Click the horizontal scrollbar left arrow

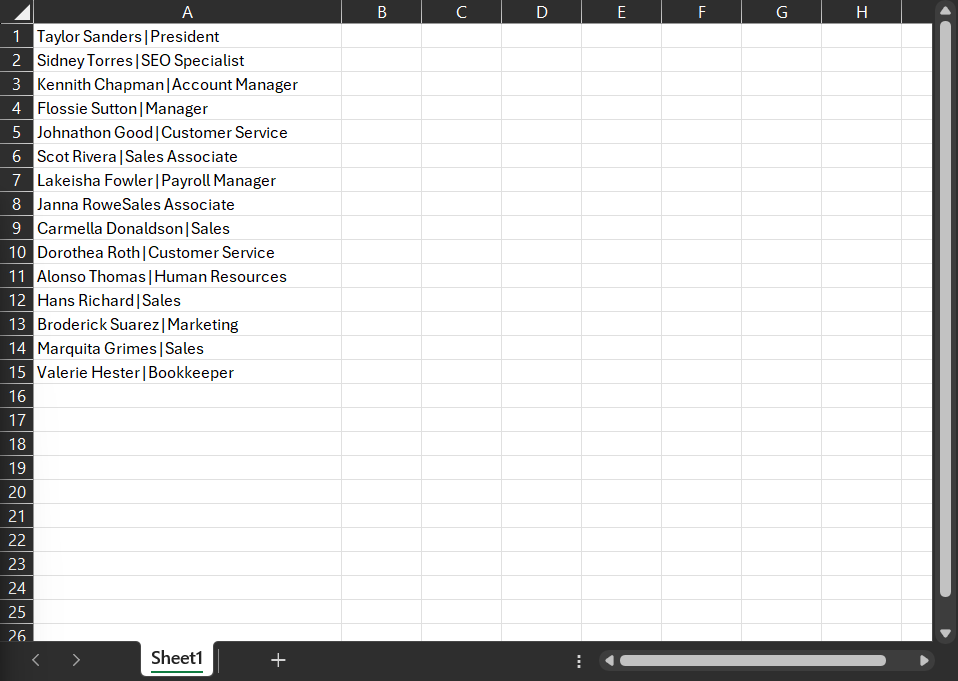click(609, 660)
